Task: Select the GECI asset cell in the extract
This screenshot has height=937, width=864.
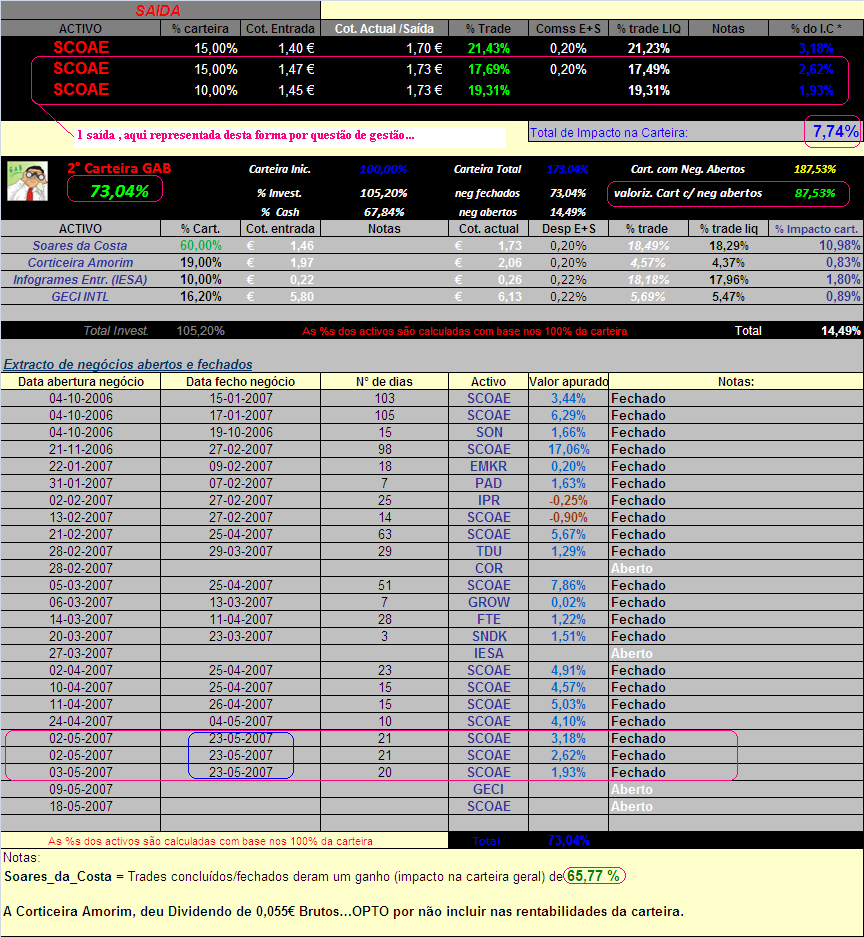Action: [x=489, y=789]
